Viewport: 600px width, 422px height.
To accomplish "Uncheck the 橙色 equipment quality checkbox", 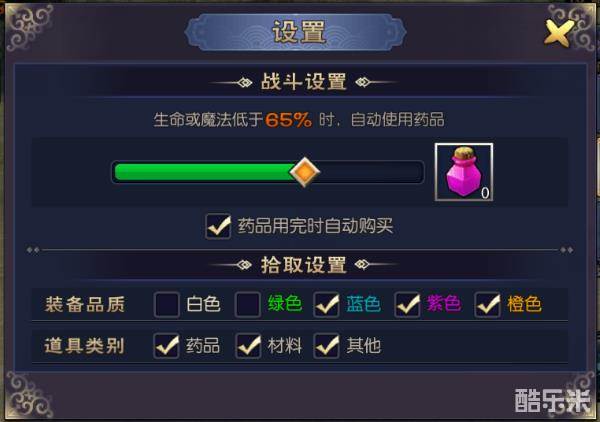I will (488, 305).
